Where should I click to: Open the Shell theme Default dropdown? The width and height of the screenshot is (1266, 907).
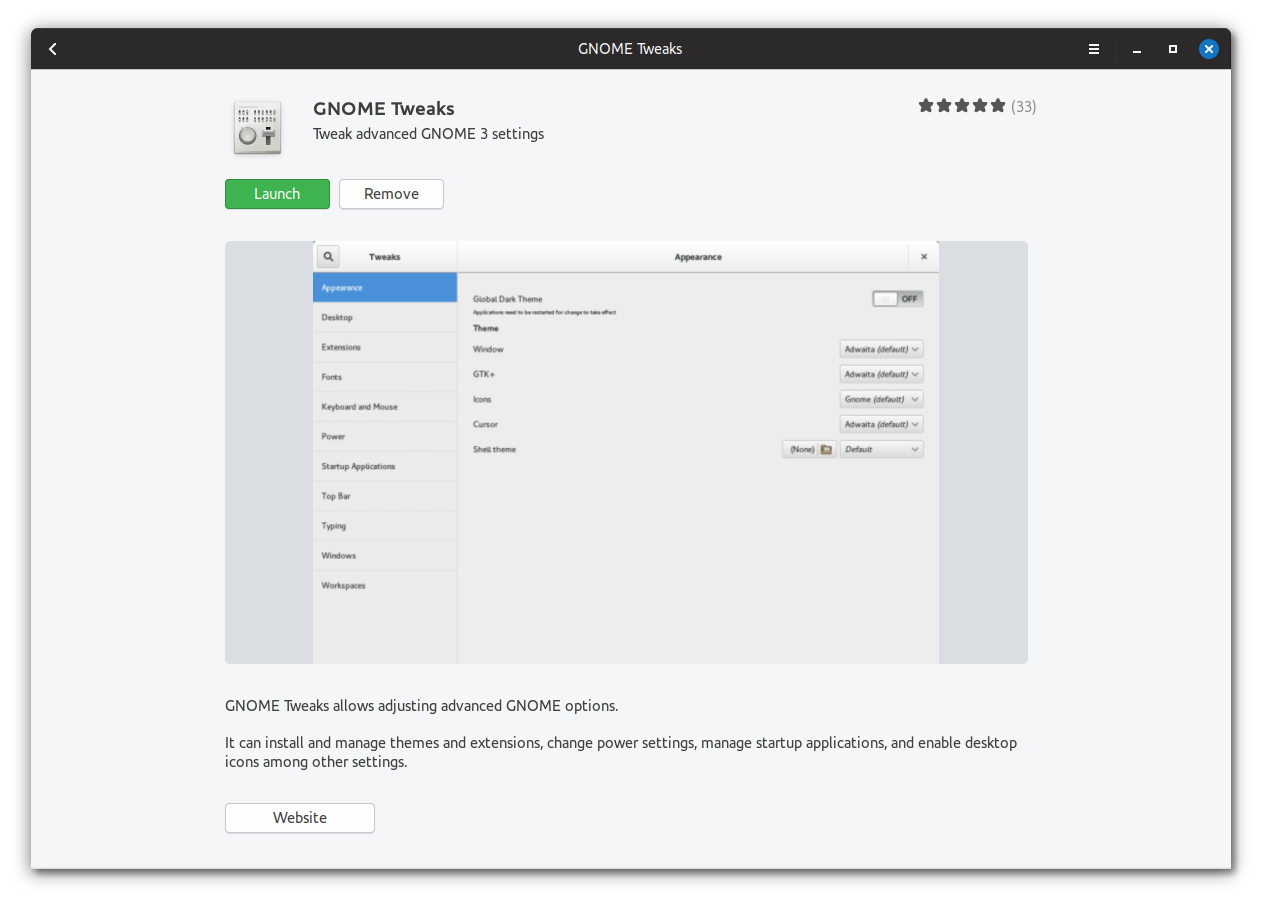881,450
